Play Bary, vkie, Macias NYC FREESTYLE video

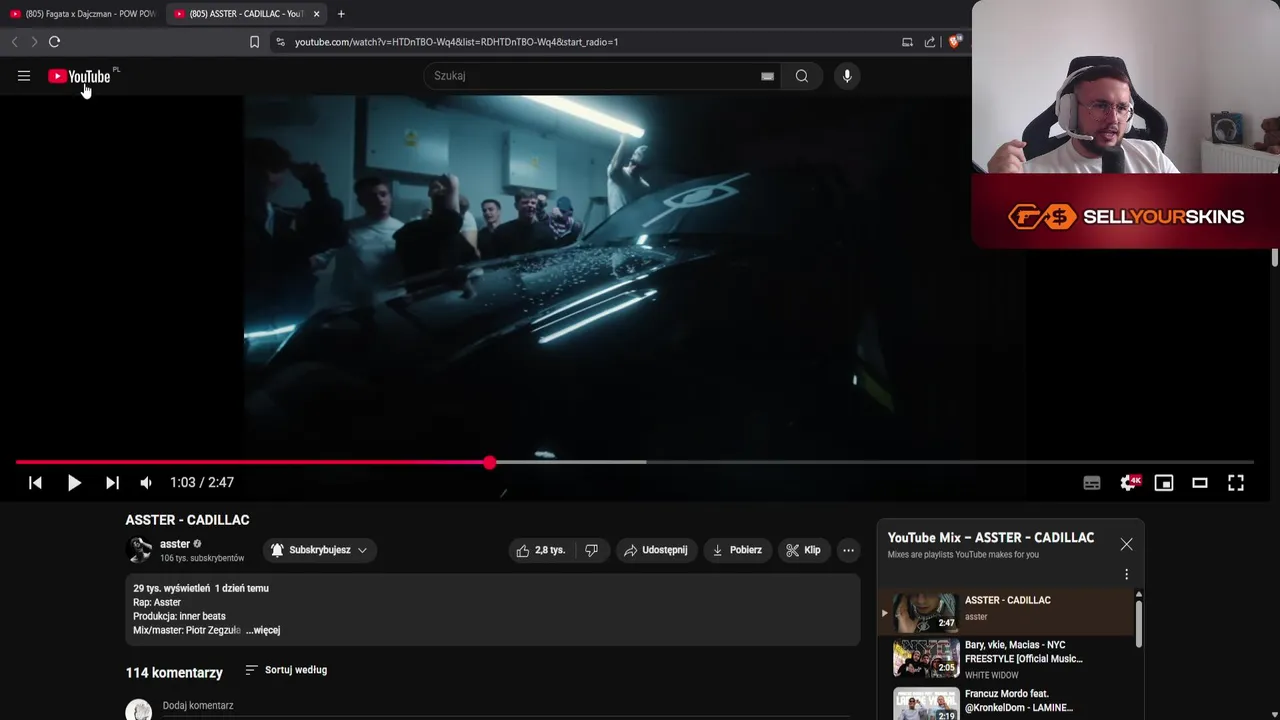coord(1005,658)
